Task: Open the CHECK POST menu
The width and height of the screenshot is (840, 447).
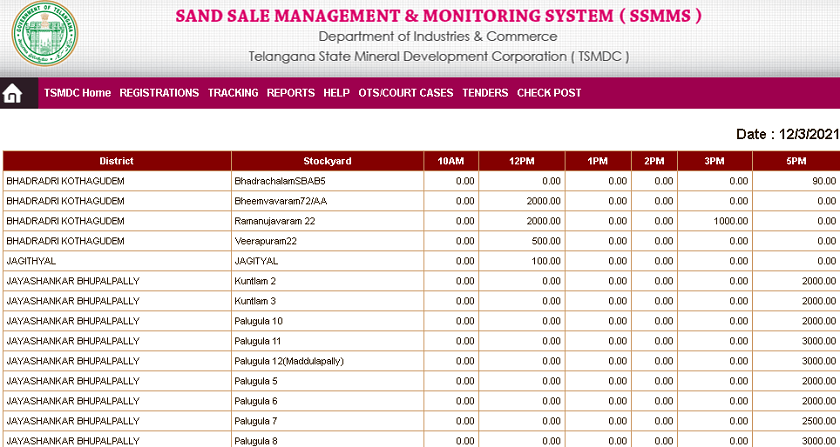Action: pyautogui.click(x=549, y=93)
